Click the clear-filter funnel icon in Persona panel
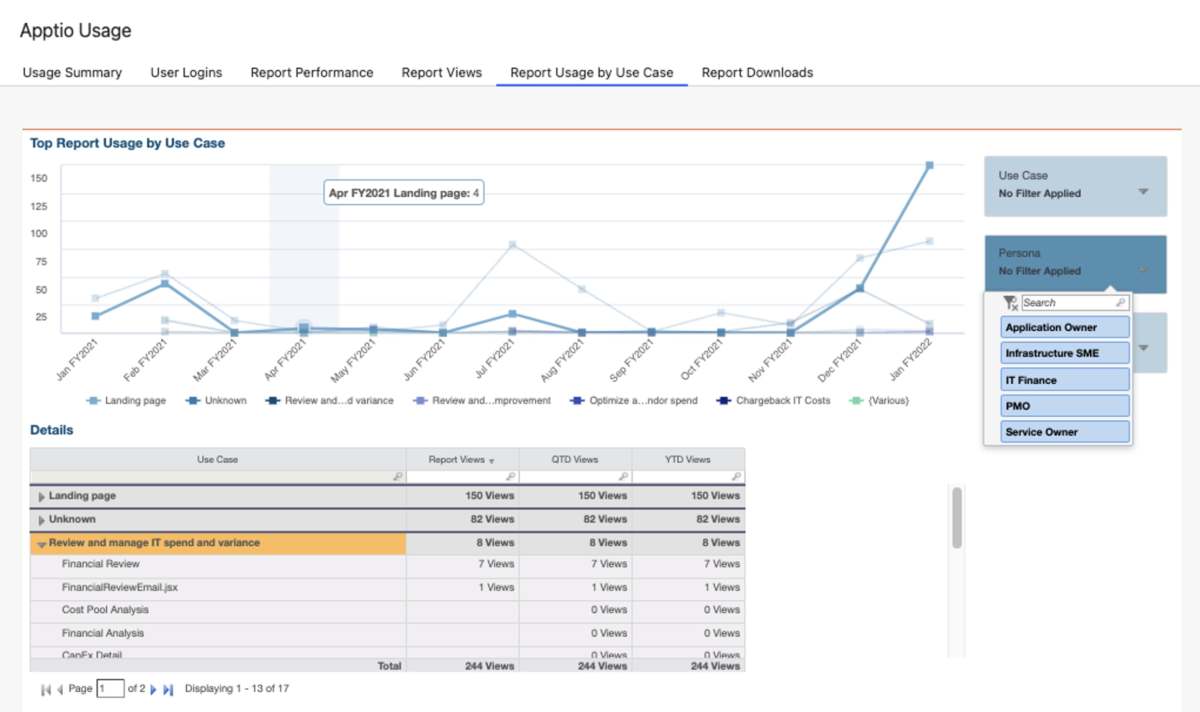The image size is (1200, 712). pos(1010,302)
